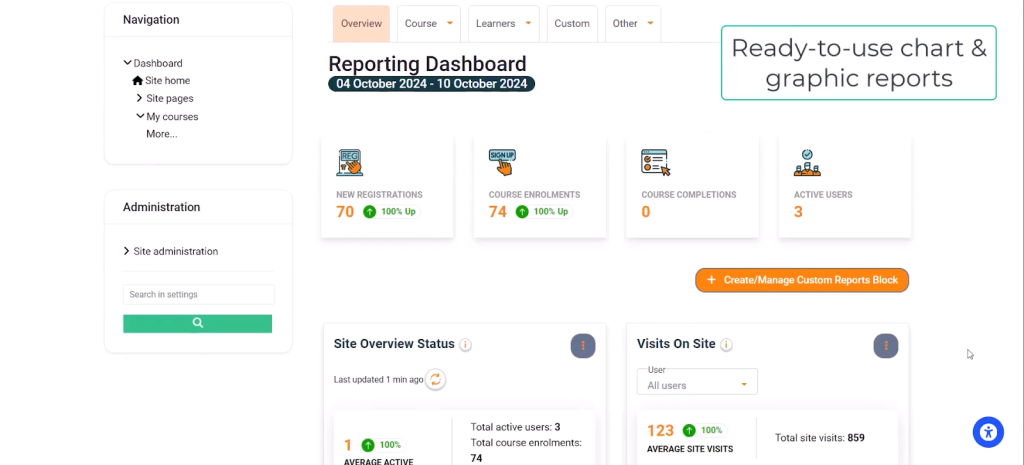The width and height of the screenshot is (1024, 465).
Task: Click up arrow next to average active value
Action: click(x=368, y=445)
